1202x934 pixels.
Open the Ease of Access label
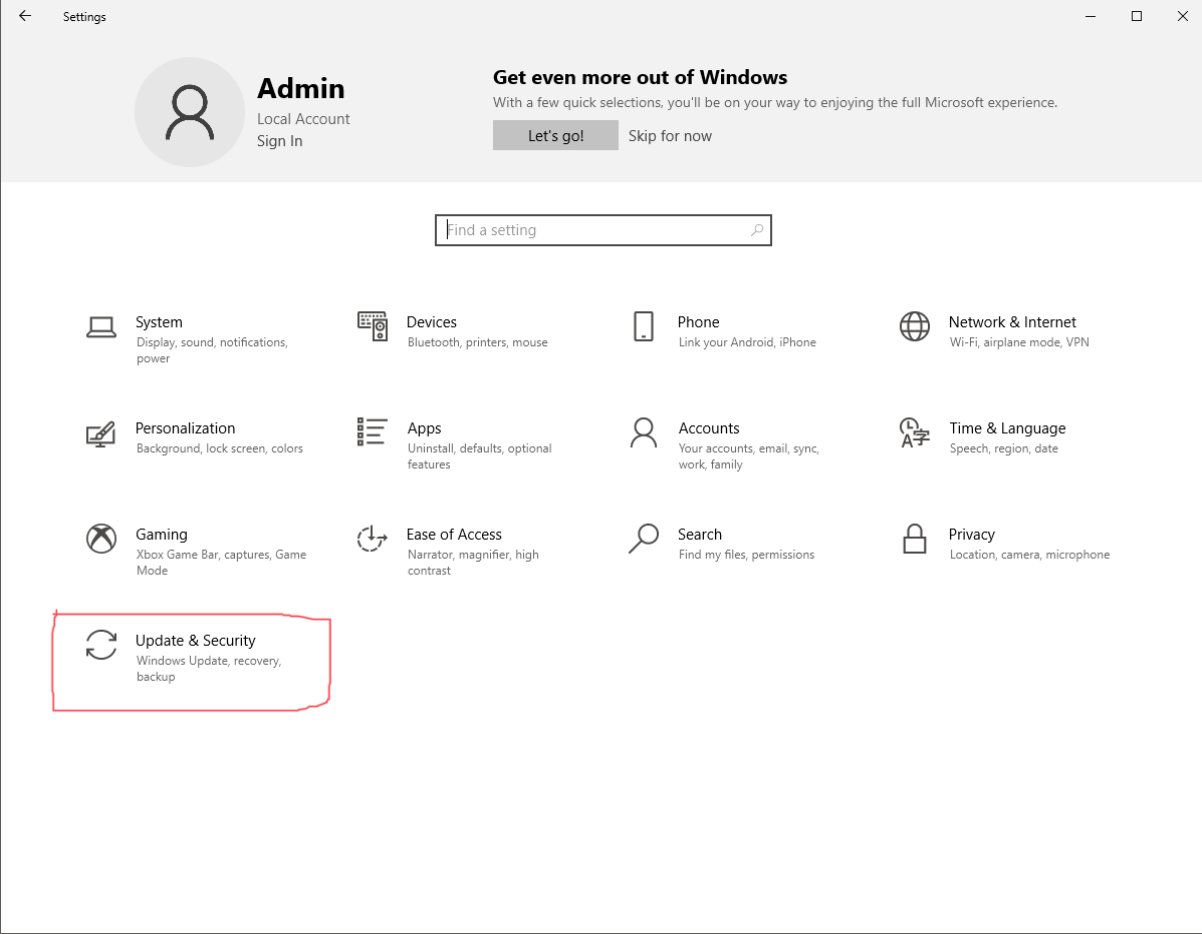455,534
